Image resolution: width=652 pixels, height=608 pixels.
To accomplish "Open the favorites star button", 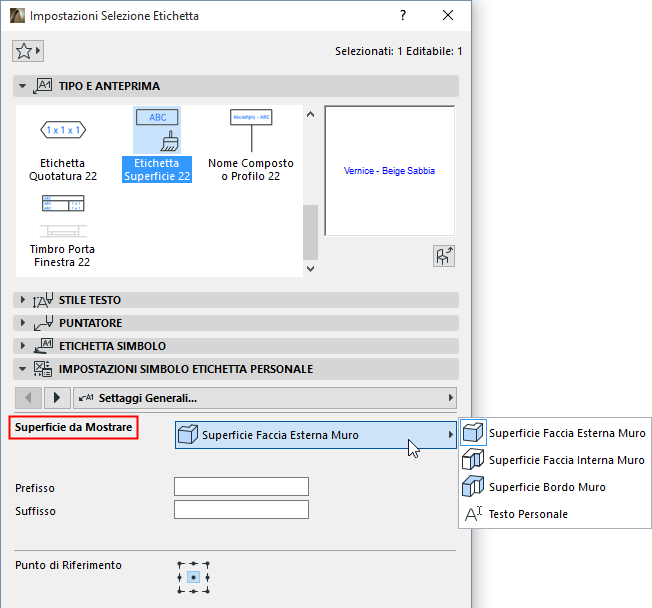I will click(28, 51).
